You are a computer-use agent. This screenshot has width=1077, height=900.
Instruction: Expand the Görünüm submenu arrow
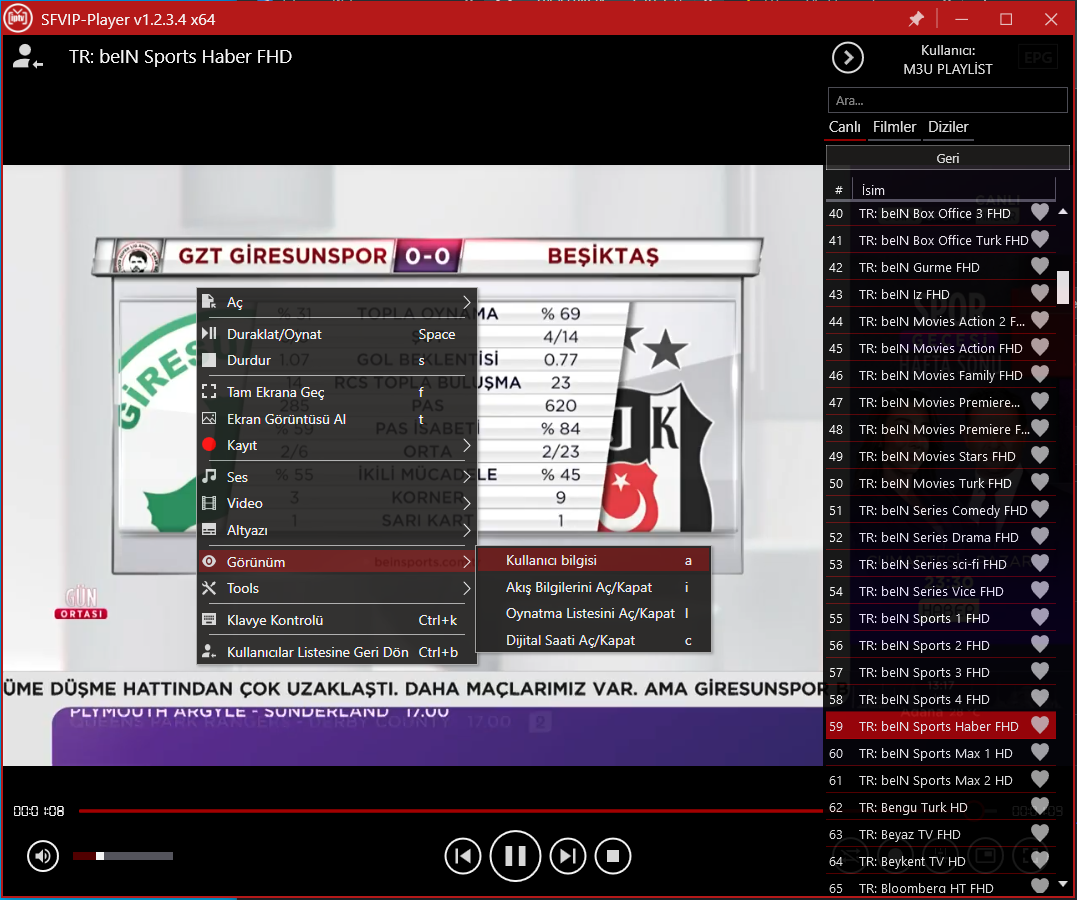tap(466, 562)
